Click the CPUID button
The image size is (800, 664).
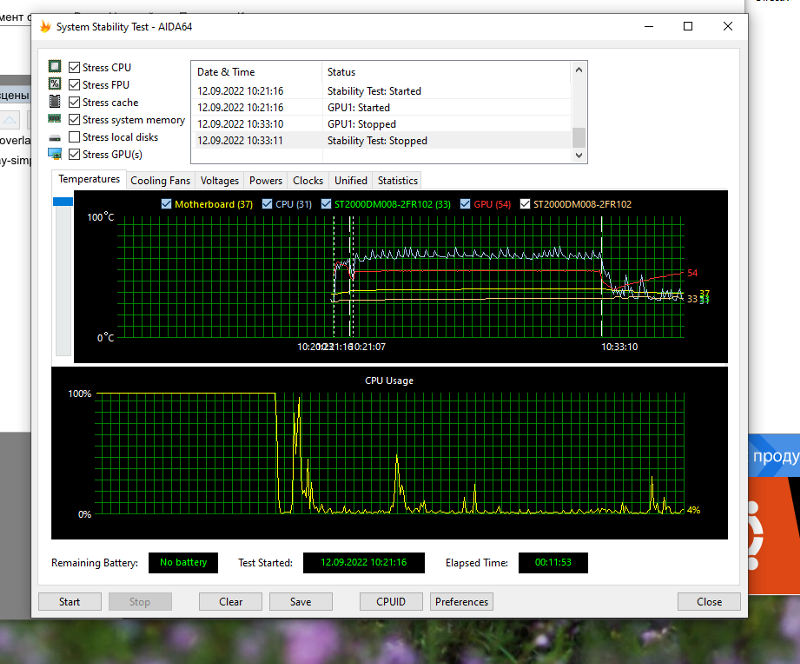[391, 602]
